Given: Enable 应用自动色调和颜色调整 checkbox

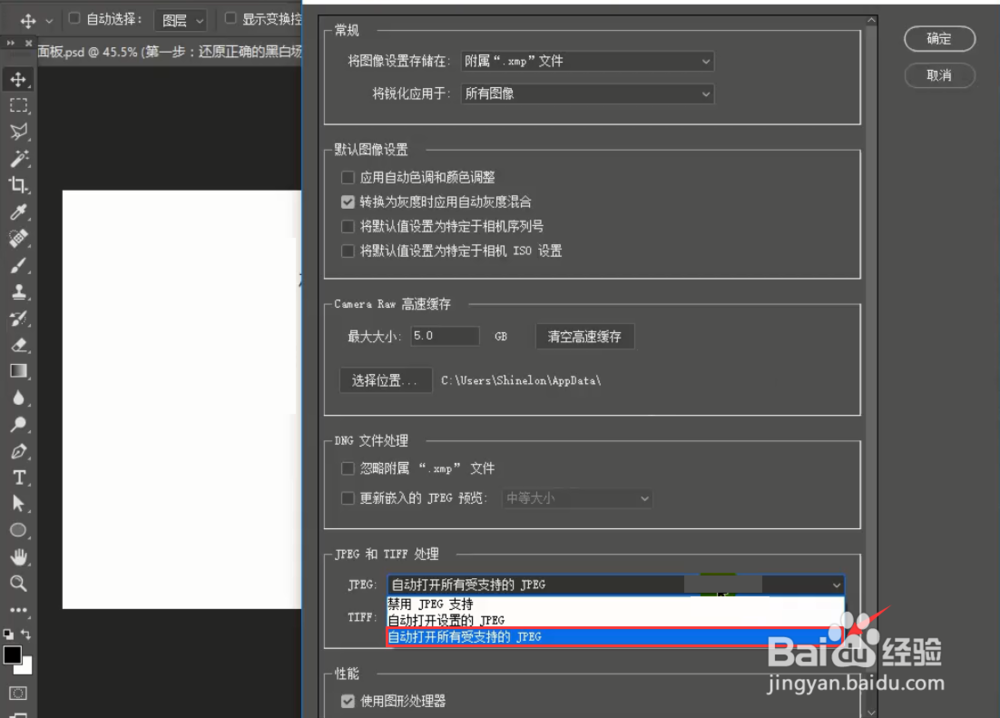Looking at the screenshot, I should click(347, 177).
